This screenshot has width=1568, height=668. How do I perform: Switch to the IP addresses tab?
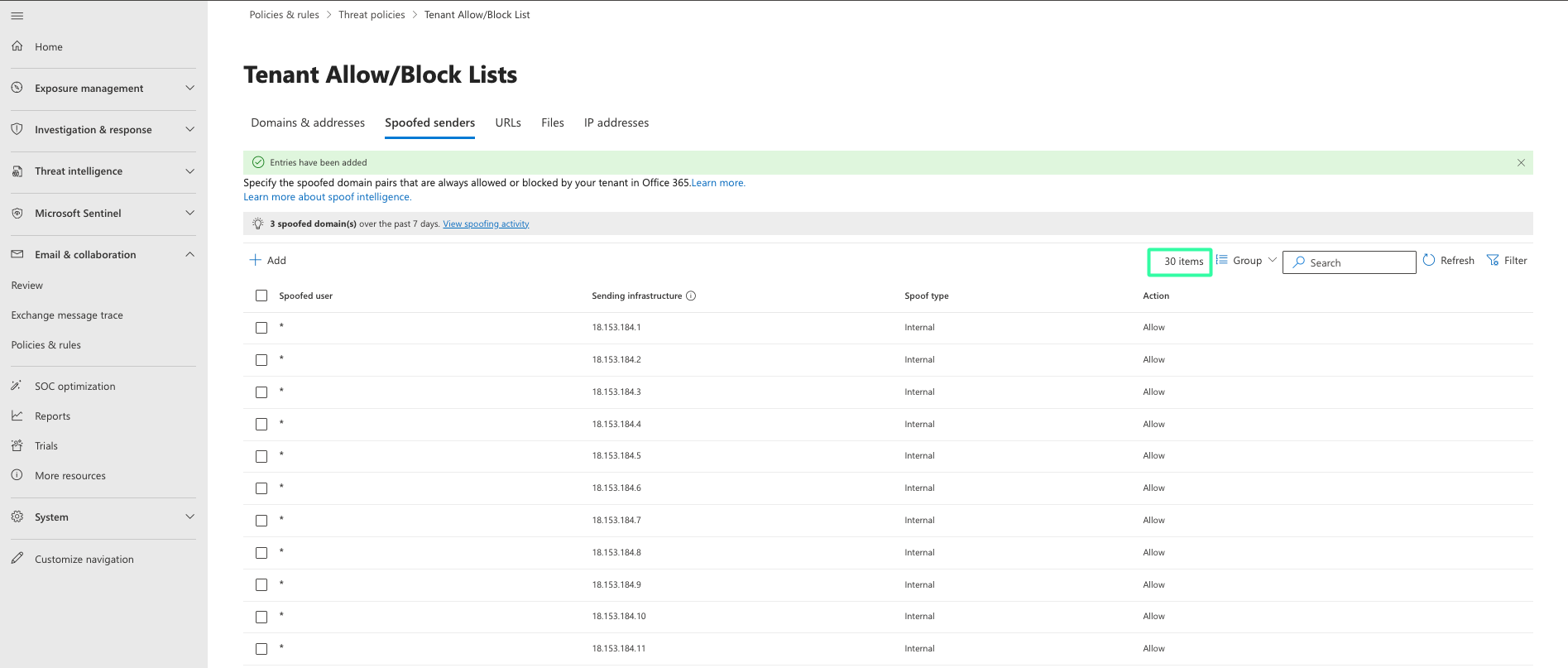tap(616, 123)
